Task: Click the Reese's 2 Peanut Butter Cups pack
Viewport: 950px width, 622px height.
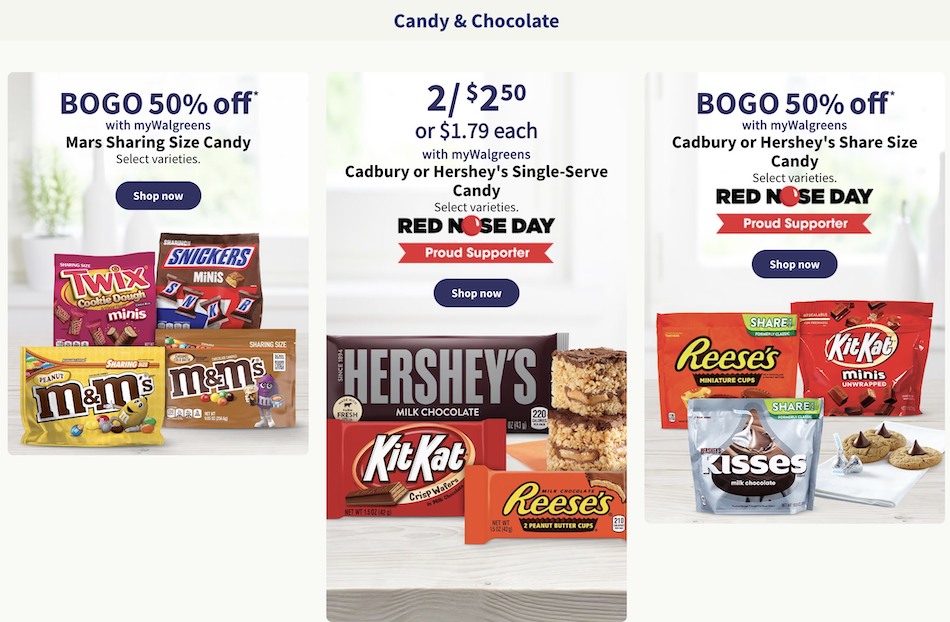Action: pos(545,505)
